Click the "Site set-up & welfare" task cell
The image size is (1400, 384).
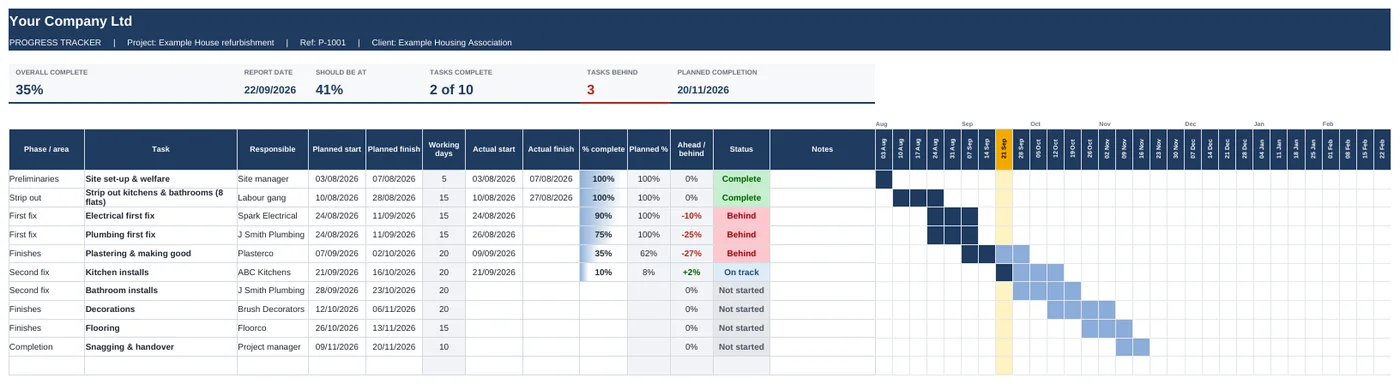pyautogui.click(x=160, y=179)
